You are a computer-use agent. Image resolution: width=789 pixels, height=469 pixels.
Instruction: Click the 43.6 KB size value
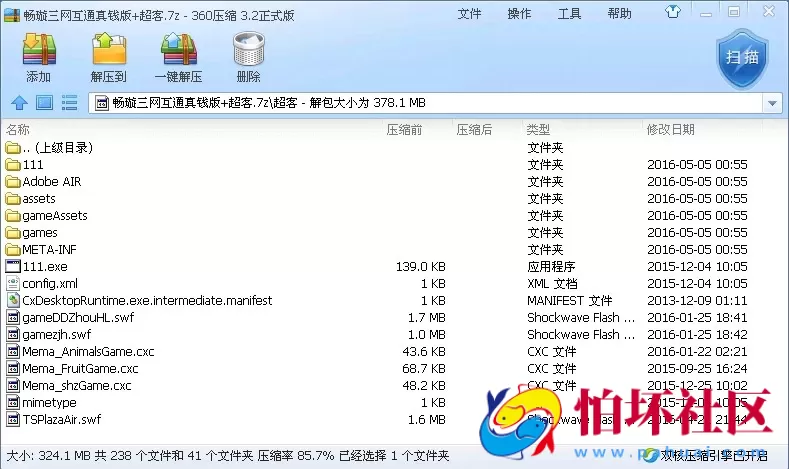424,352
